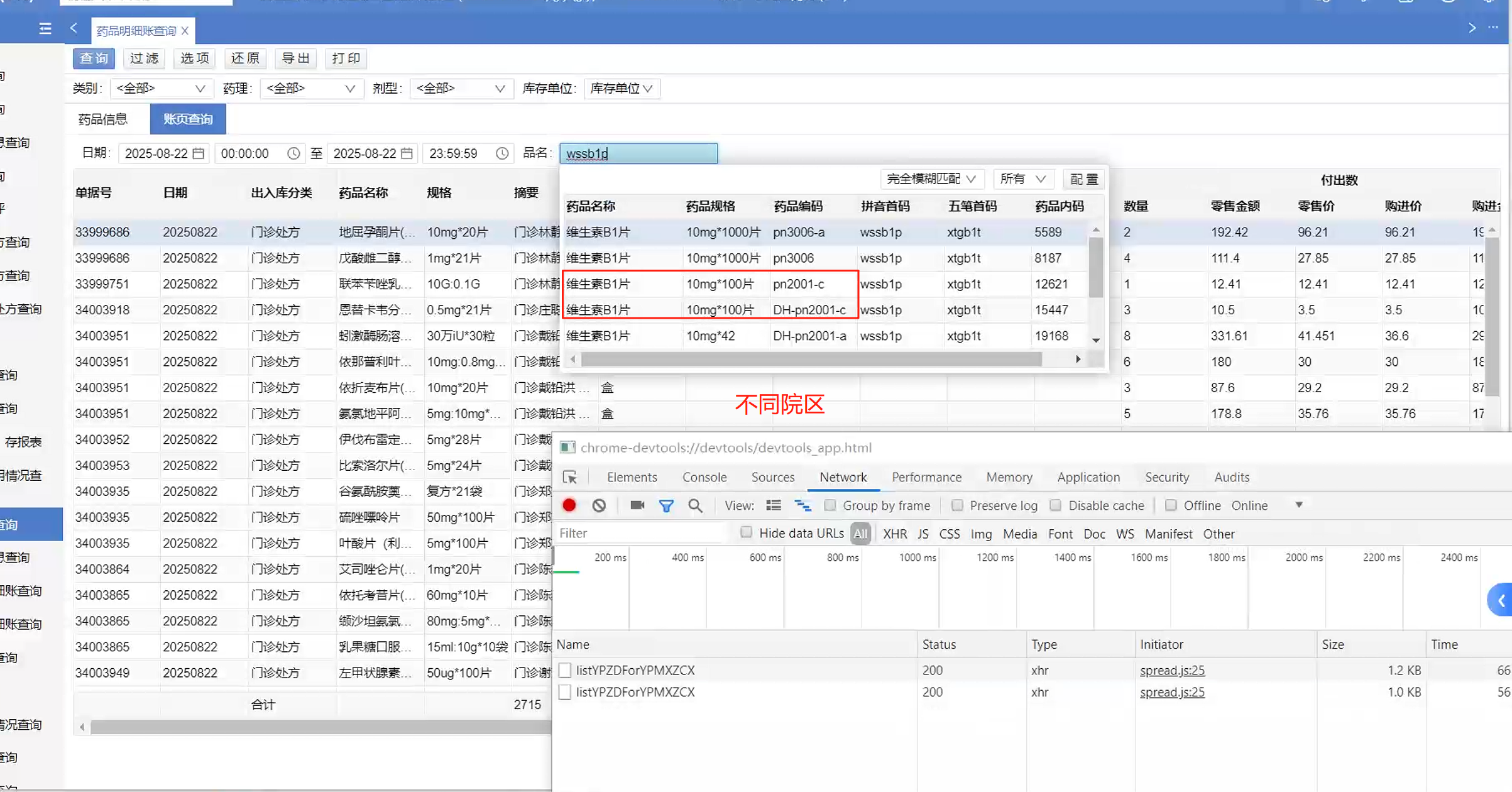Expand the 类别 dropdown

[x=161, y=89]
